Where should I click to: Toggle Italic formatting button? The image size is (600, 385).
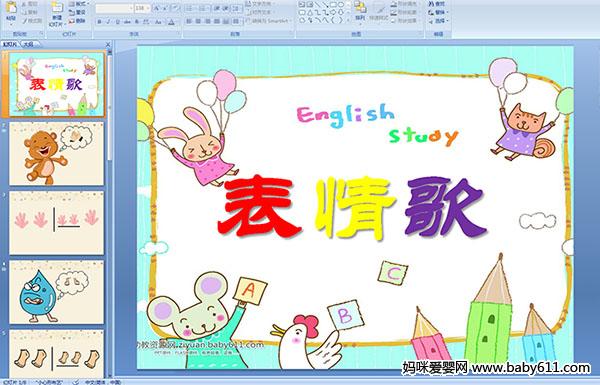click(108, 22)
